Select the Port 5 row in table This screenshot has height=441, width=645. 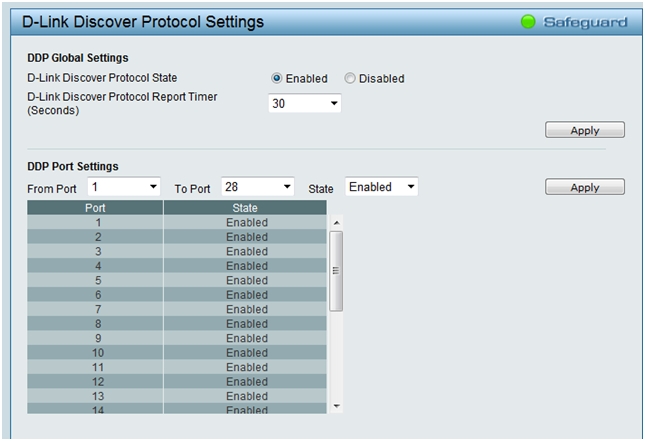[98, 280]
